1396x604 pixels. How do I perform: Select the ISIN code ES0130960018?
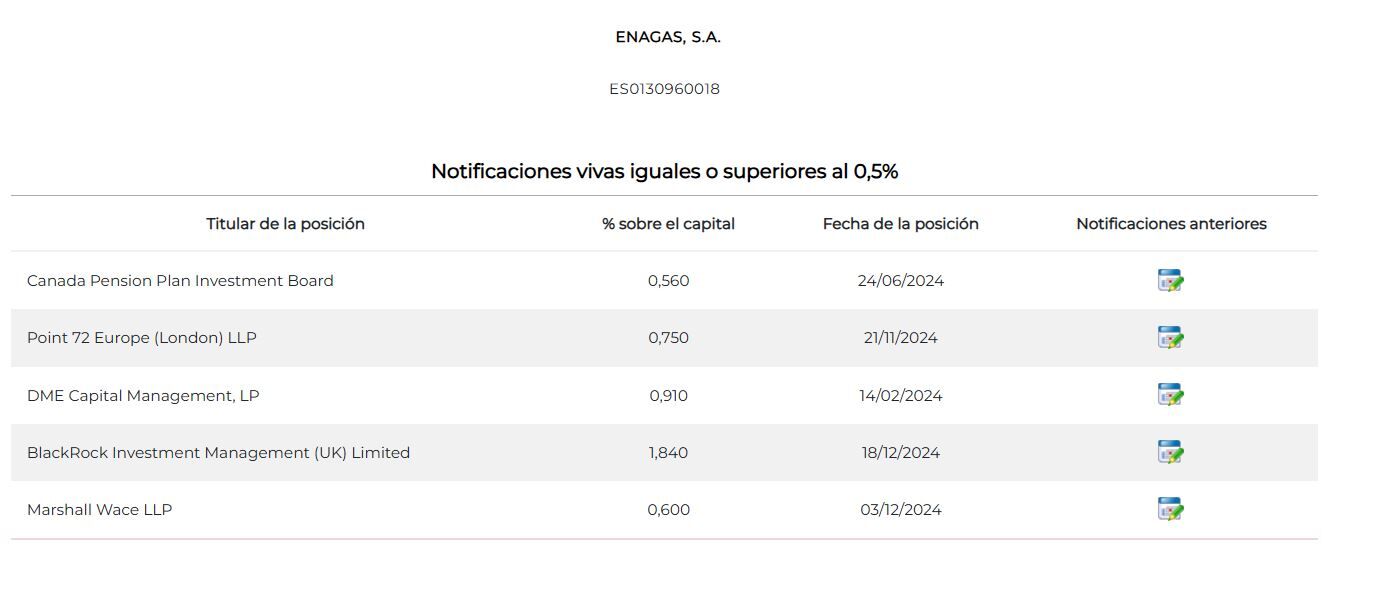pyautogui.click(x=664, y=89)
